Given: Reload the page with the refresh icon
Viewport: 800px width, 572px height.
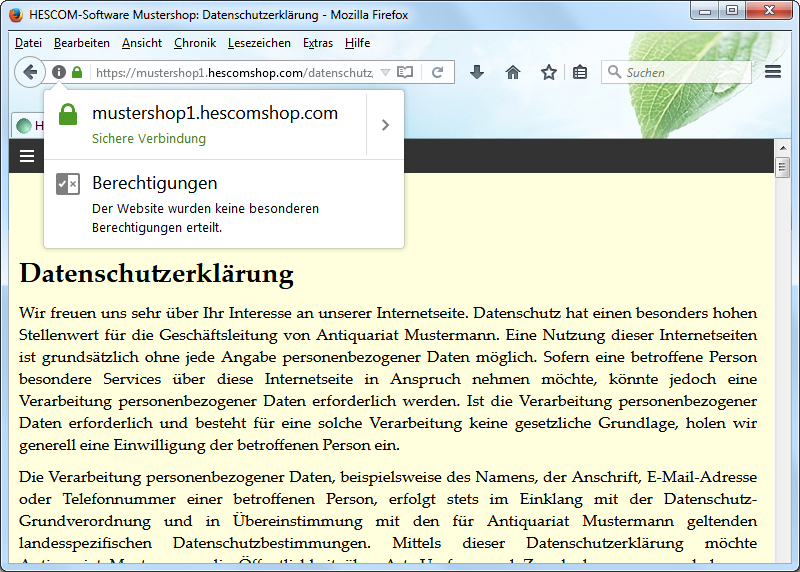Looking at the screenshot, I should [x=437, y=72].
